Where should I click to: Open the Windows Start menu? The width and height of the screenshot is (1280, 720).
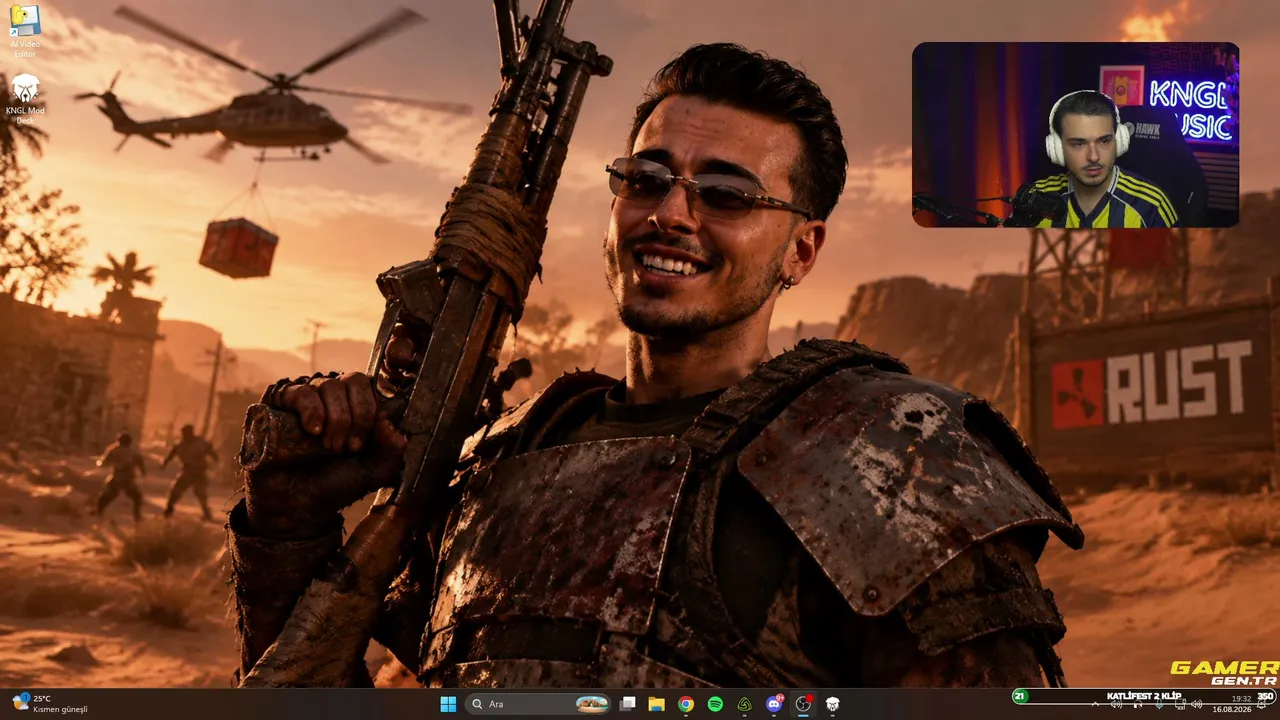(x=448, y=704)
